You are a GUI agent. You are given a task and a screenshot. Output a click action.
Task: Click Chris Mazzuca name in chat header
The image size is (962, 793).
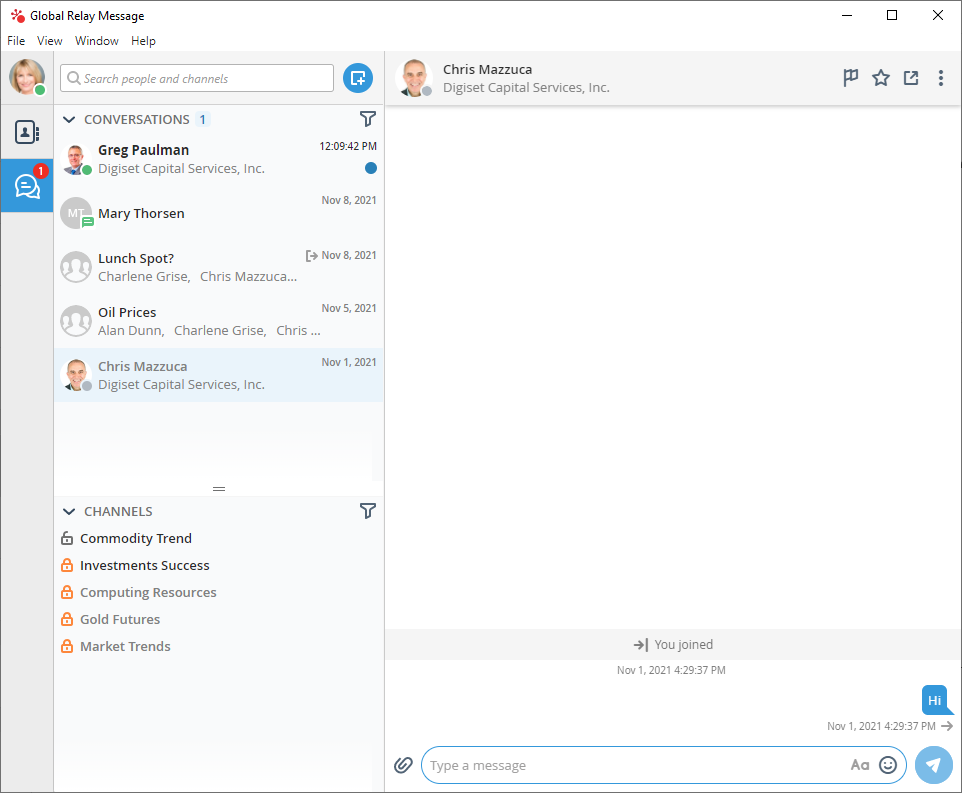coord(488,69)
